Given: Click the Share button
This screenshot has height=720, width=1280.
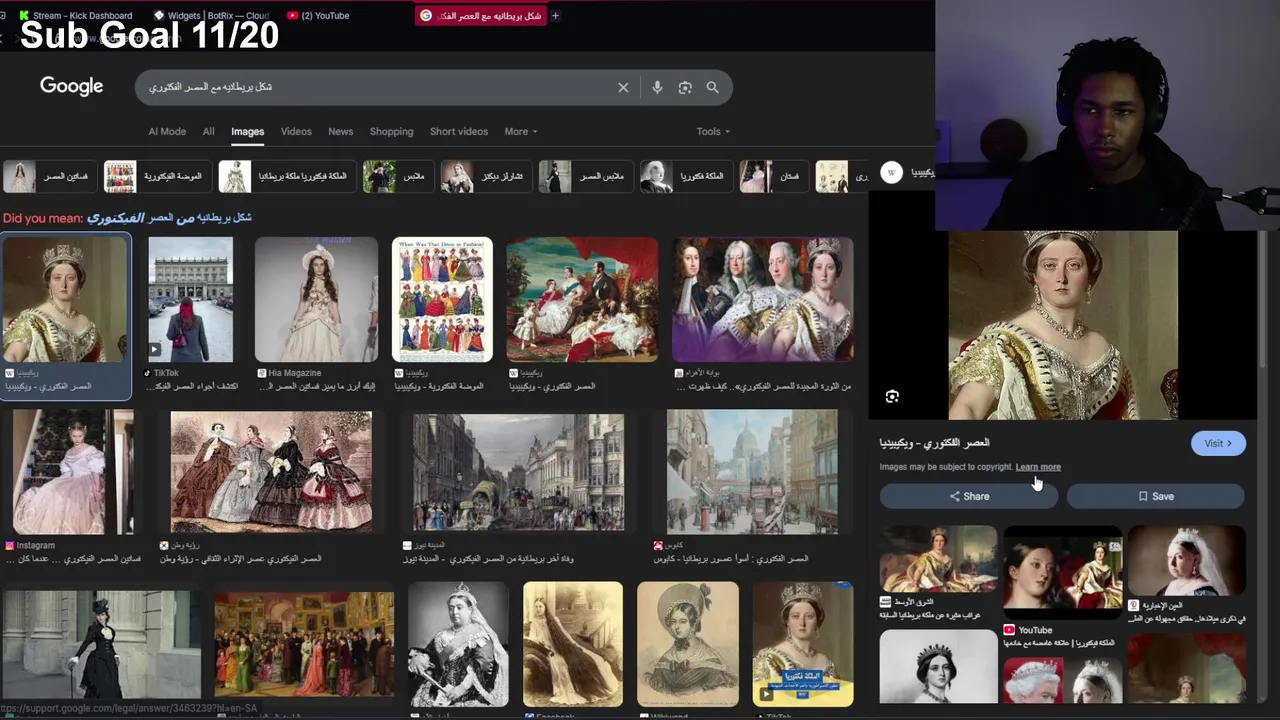Looking at the screenshot, I should (x=968, y=496).
